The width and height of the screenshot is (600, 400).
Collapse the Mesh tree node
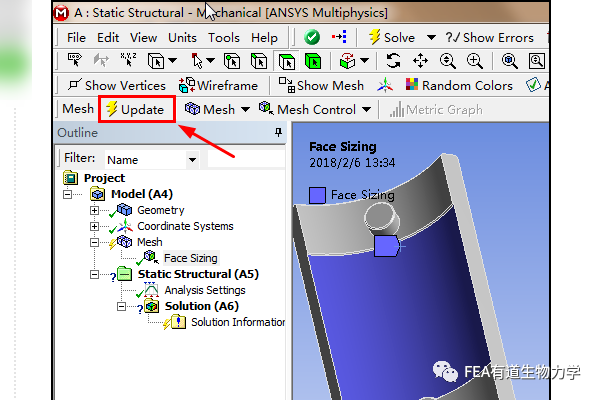tap(94, 243)
